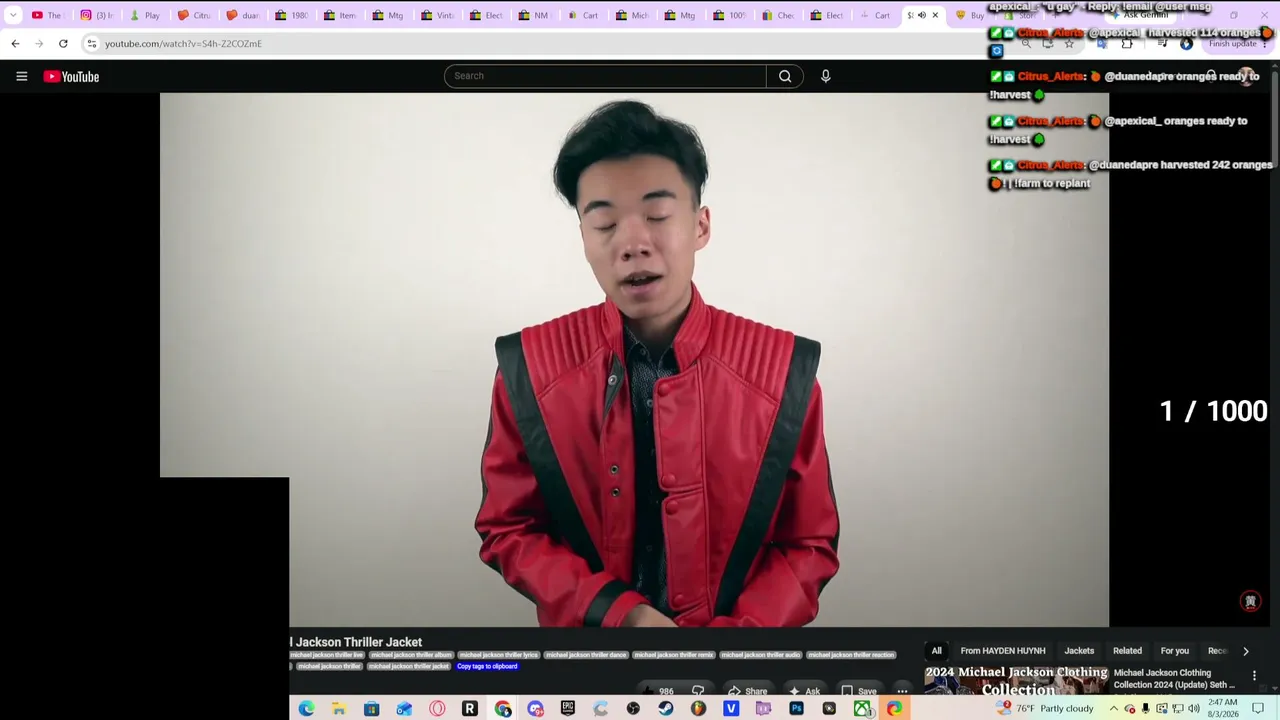The width and height of the screenshot is (1280, 720).
Task: Search by voice with the microphone icon
Action: (x=826, y=76)
